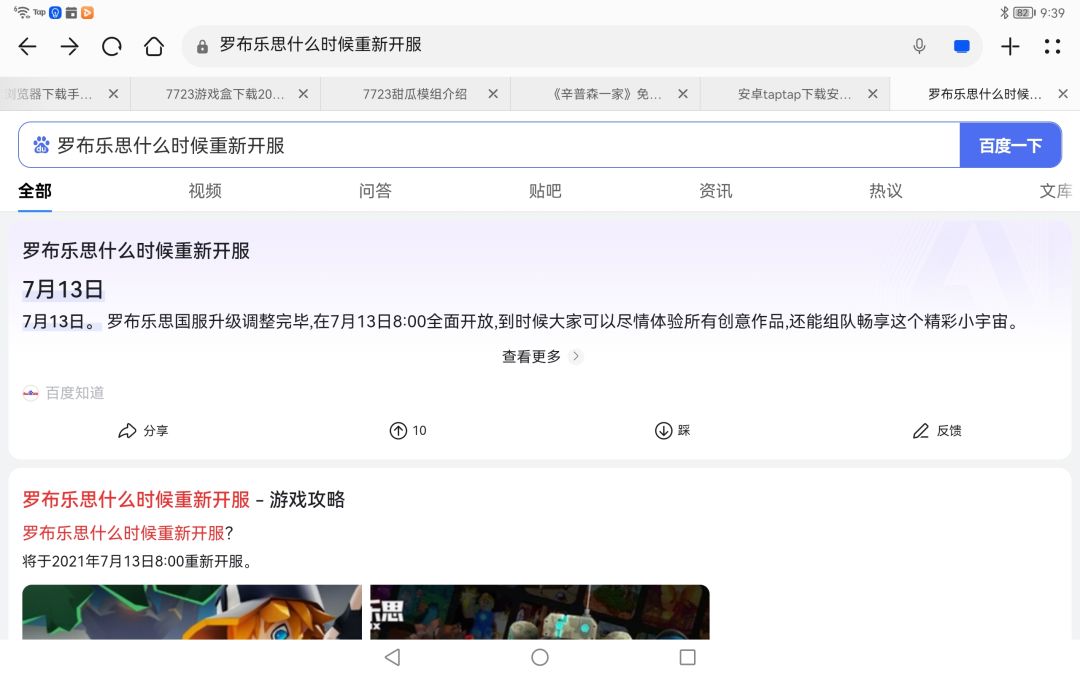Switch to the 安卓taptap下载安 tab

[794, 94]
